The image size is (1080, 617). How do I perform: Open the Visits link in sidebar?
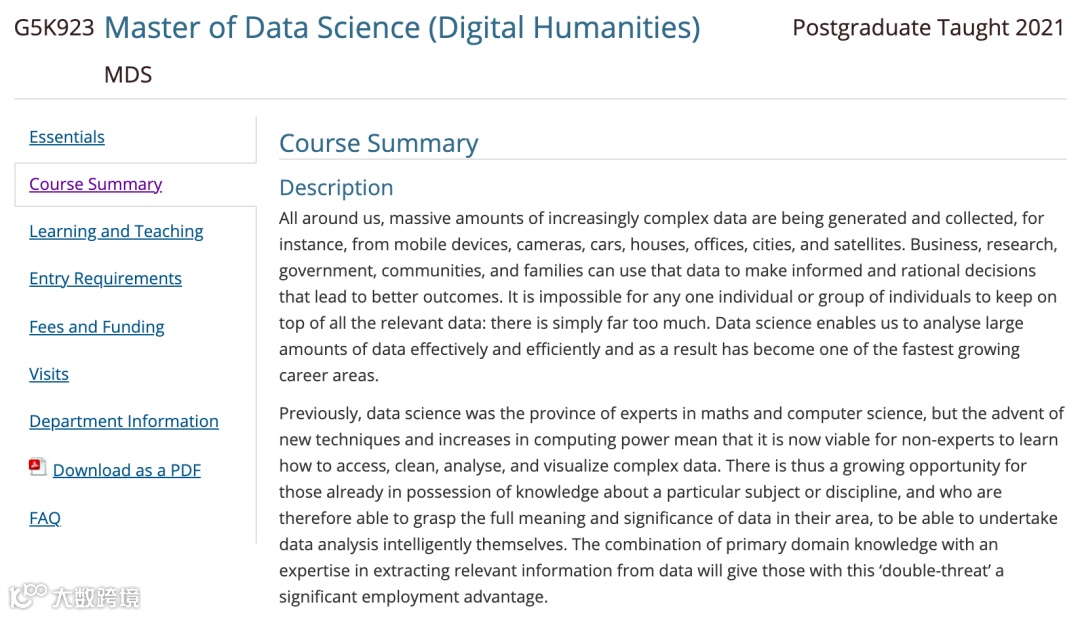point(49,374)
